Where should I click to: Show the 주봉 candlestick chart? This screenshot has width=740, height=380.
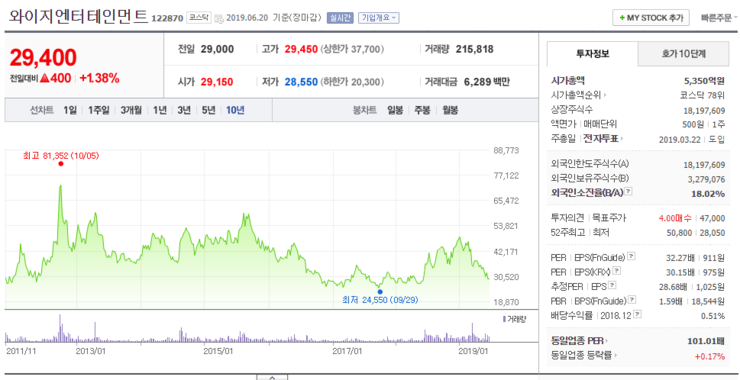pos(422,110)
